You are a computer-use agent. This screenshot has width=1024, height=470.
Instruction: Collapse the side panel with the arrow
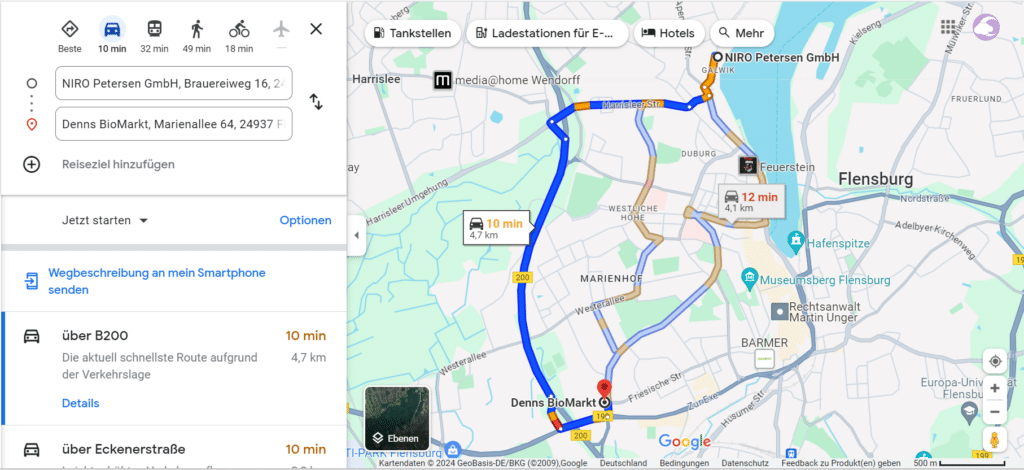point(356,235)
